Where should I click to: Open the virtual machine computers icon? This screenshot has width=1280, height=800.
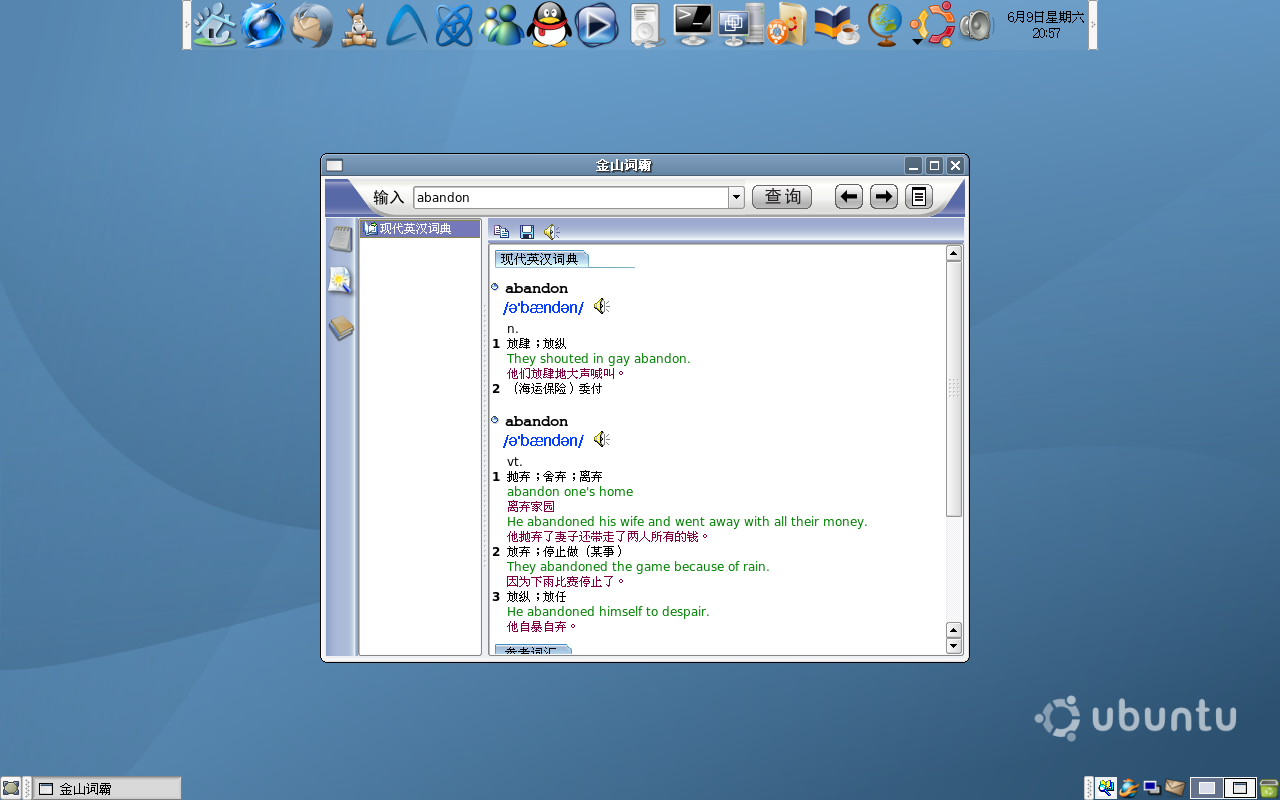click(x=741, y=25)
